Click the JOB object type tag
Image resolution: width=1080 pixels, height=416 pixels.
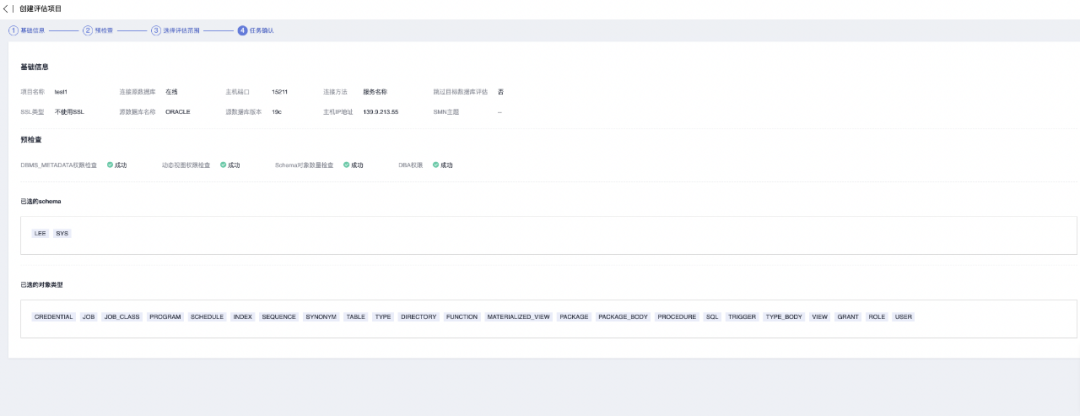click(x=88, y=317)
